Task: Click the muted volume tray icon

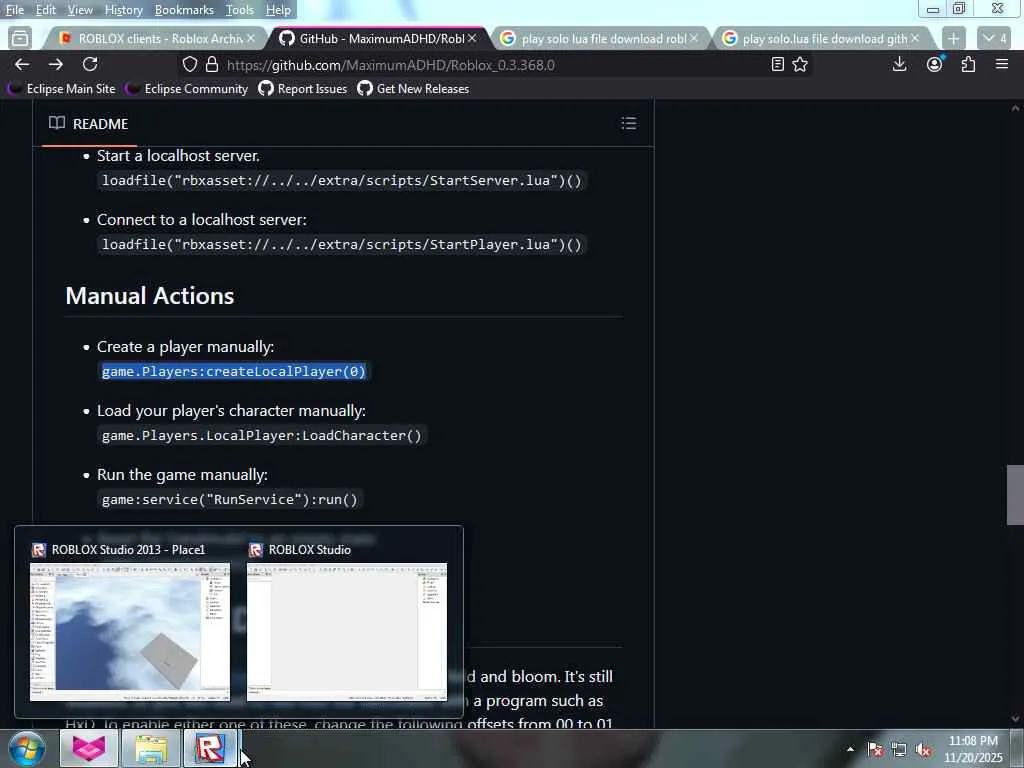Action: tap(923, 749)
